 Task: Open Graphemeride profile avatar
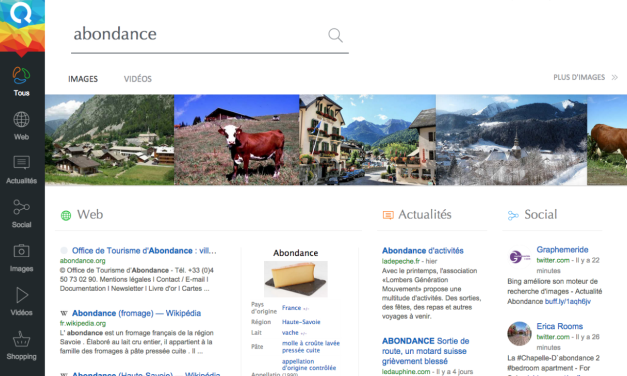pyautogui.click(x=519, y=257)
